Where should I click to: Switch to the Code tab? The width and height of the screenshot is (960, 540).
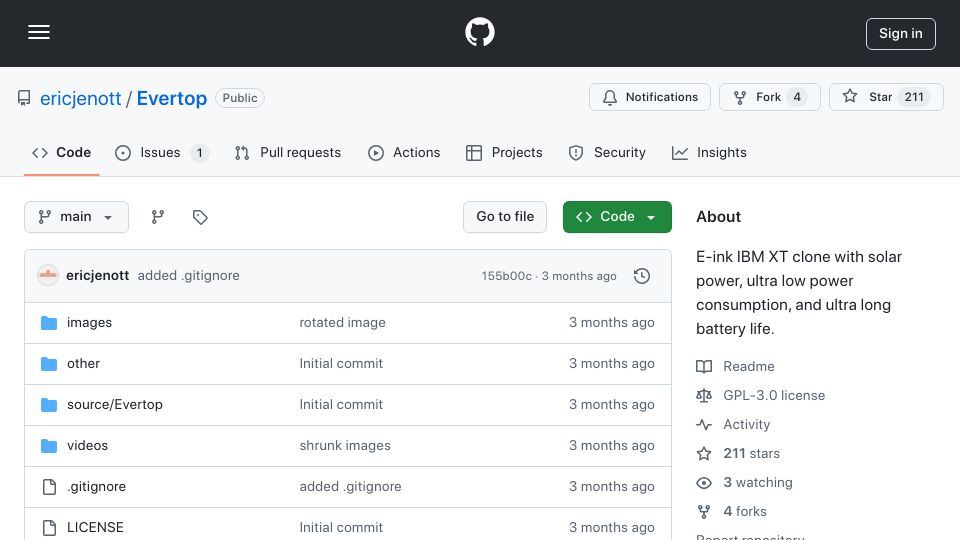click(x=61, y=152)
